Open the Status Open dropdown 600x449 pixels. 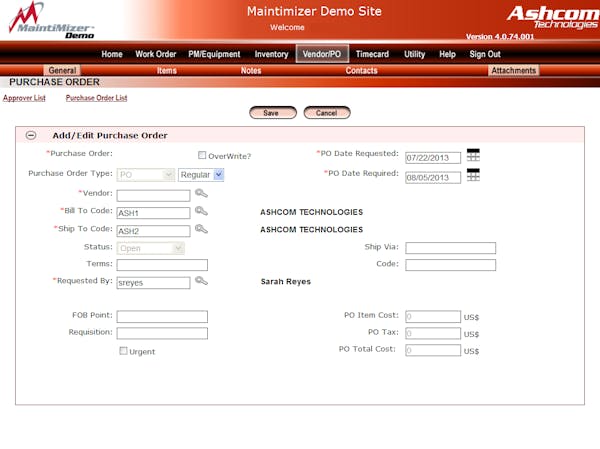pyautogui.click(x=150, y=248)
